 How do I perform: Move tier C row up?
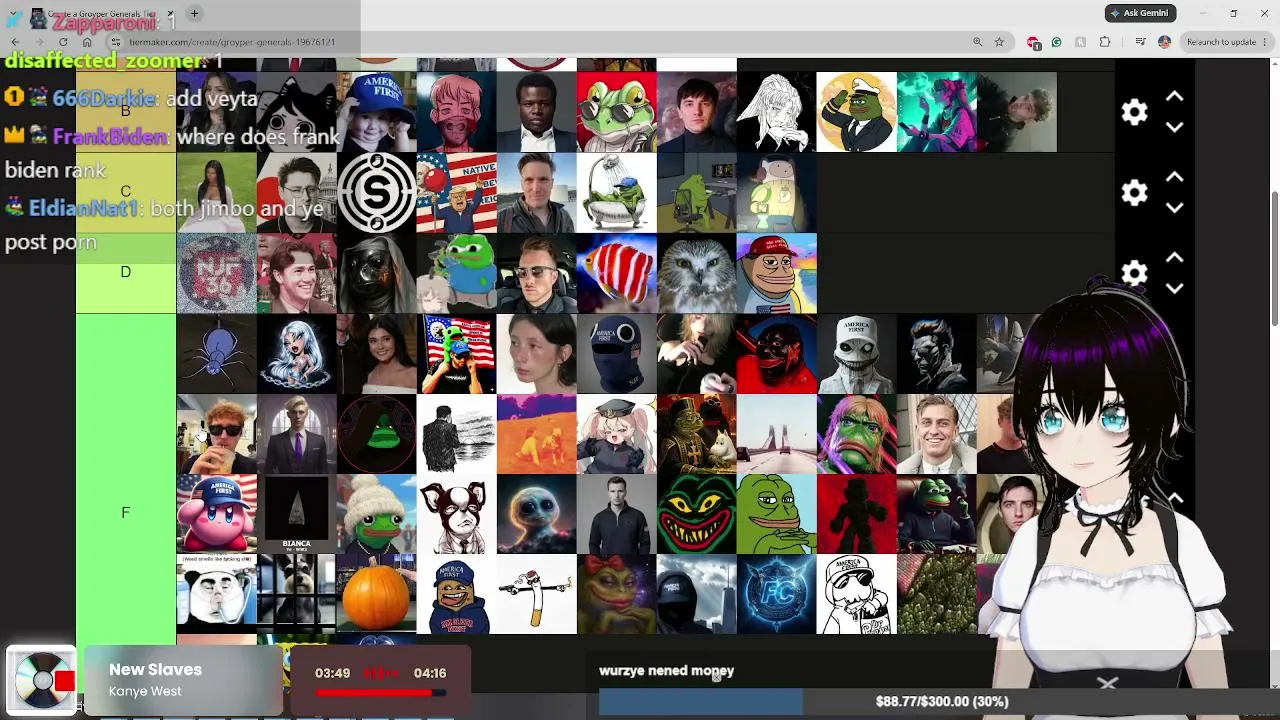pos(1175,177)
